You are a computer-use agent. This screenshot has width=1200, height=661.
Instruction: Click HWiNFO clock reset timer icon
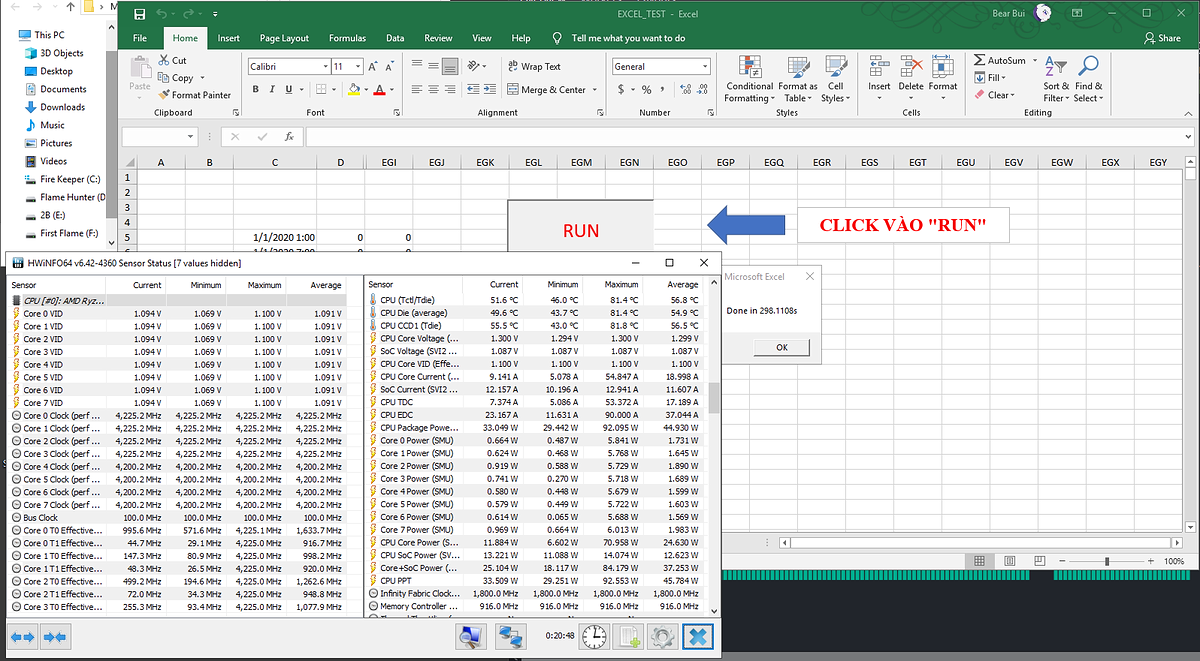(594, 636)
